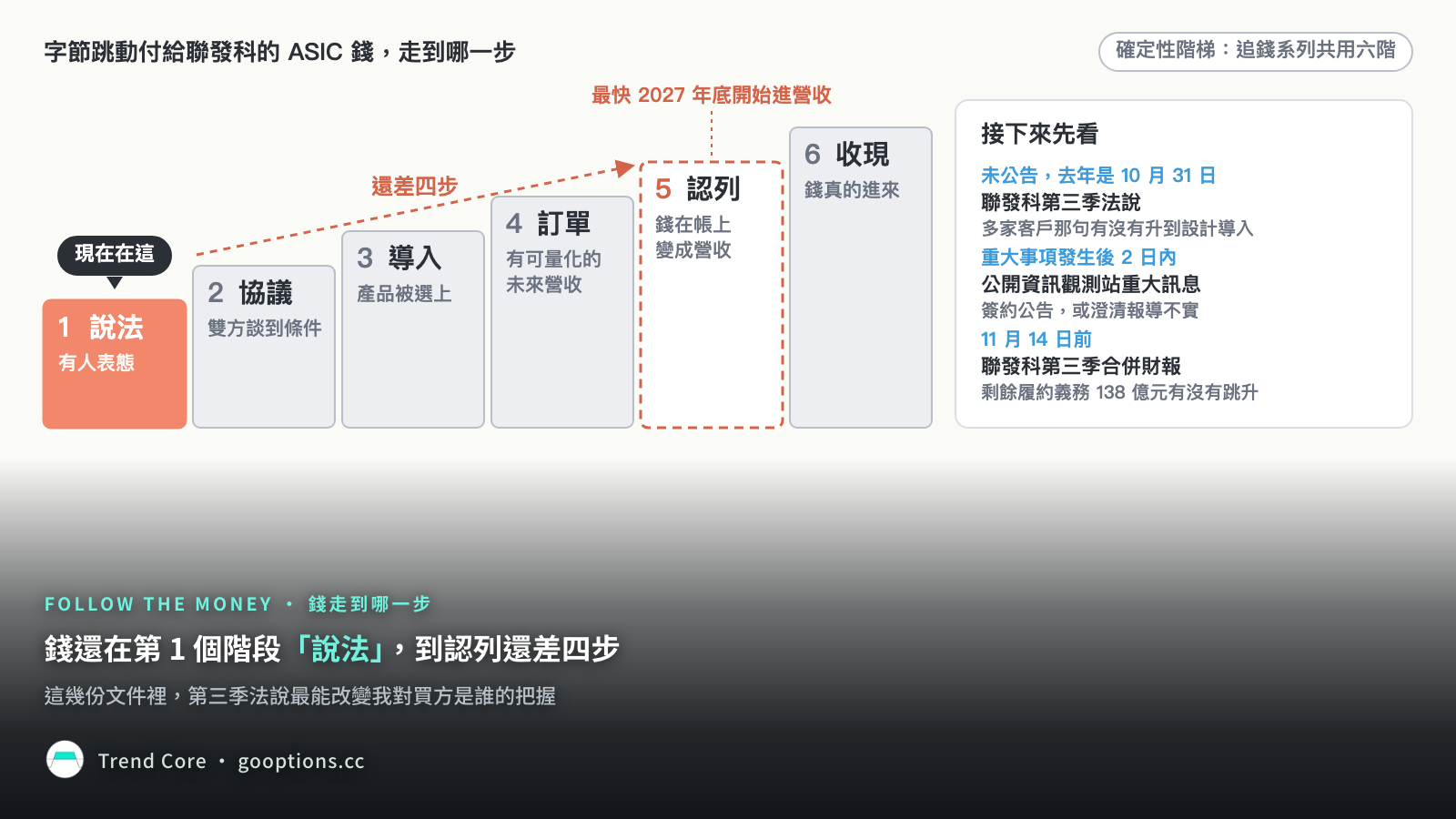Click the 接下來先看 heading

(1039, 134)
